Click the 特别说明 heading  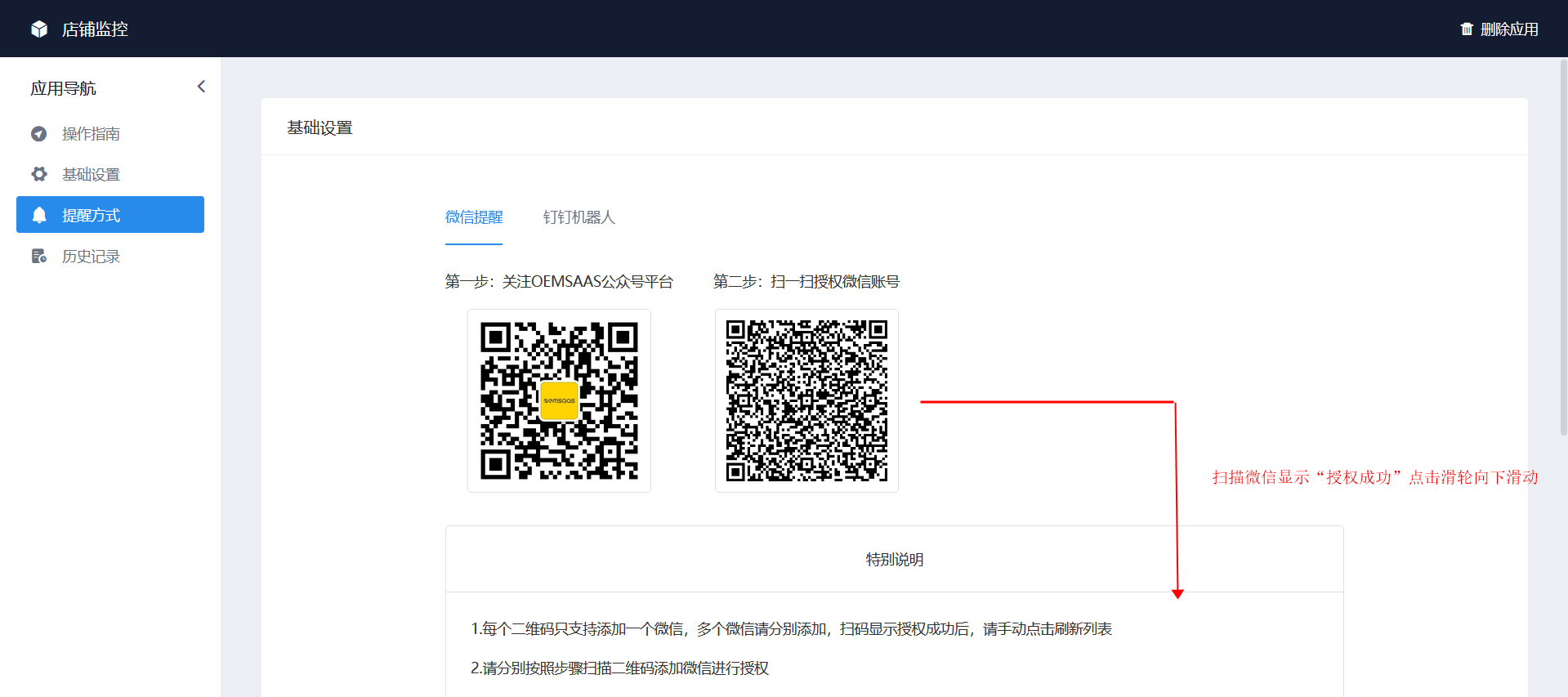(x=895, y=560)
